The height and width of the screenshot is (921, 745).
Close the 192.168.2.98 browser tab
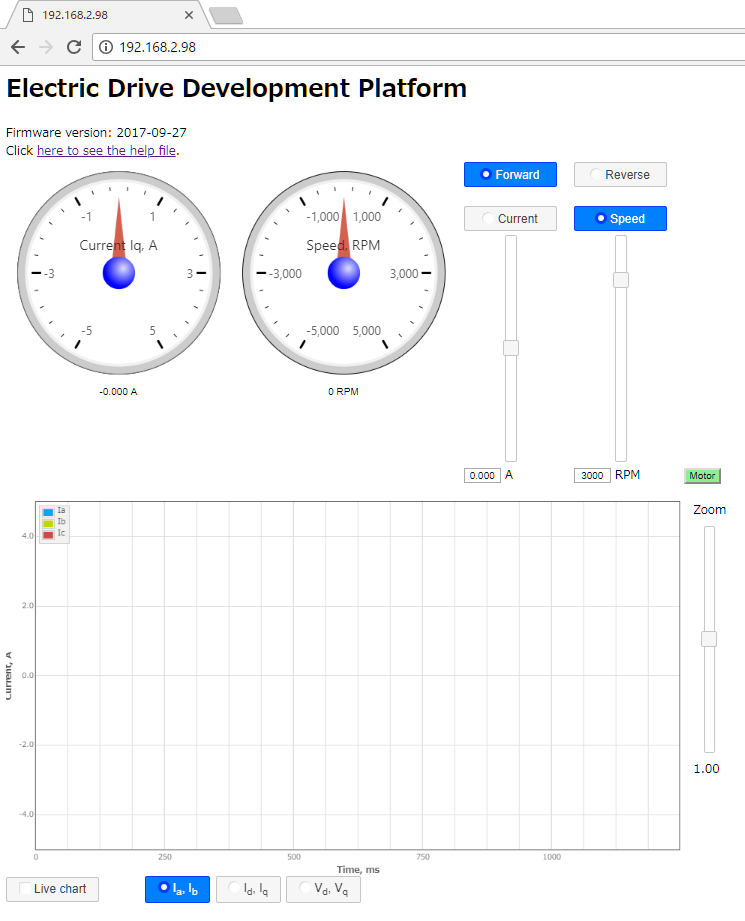coord(190,15)
